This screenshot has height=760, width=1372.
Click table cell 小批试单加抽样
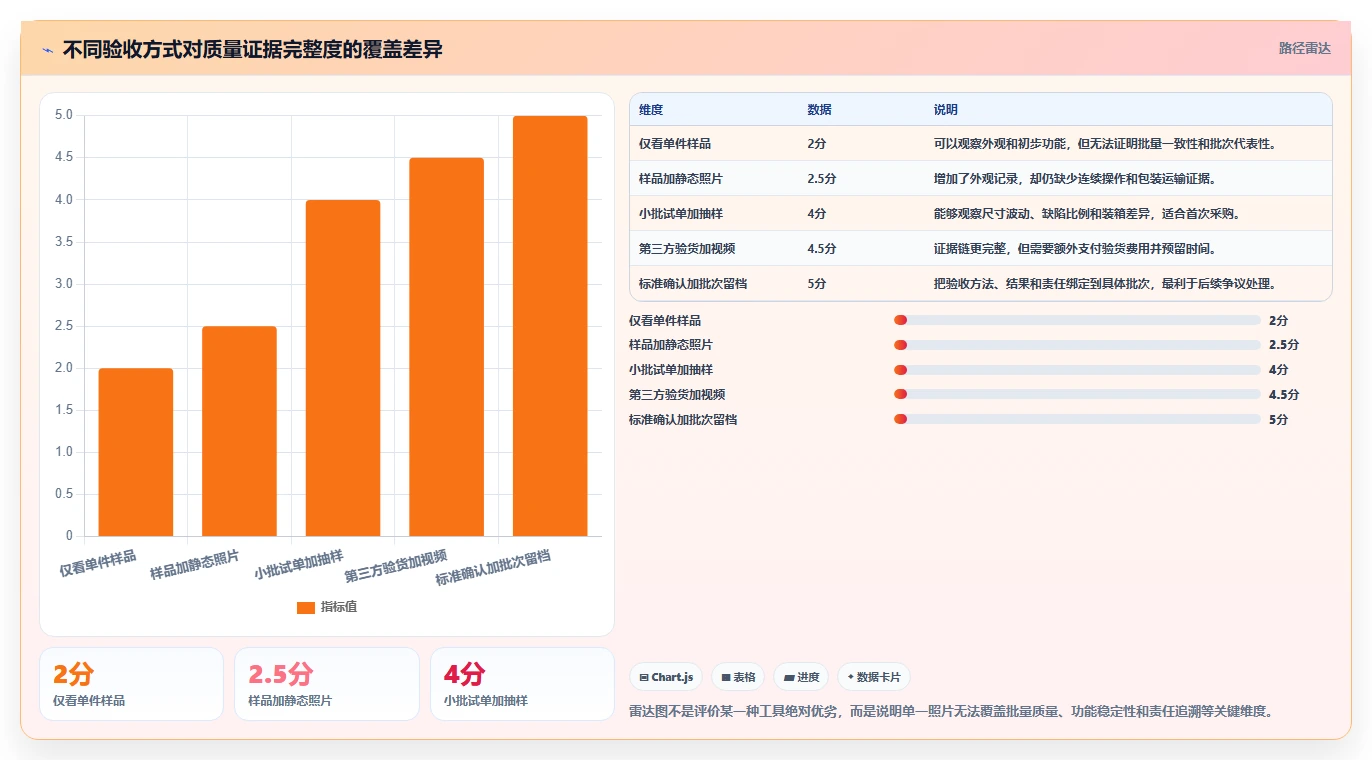point(681,214)
